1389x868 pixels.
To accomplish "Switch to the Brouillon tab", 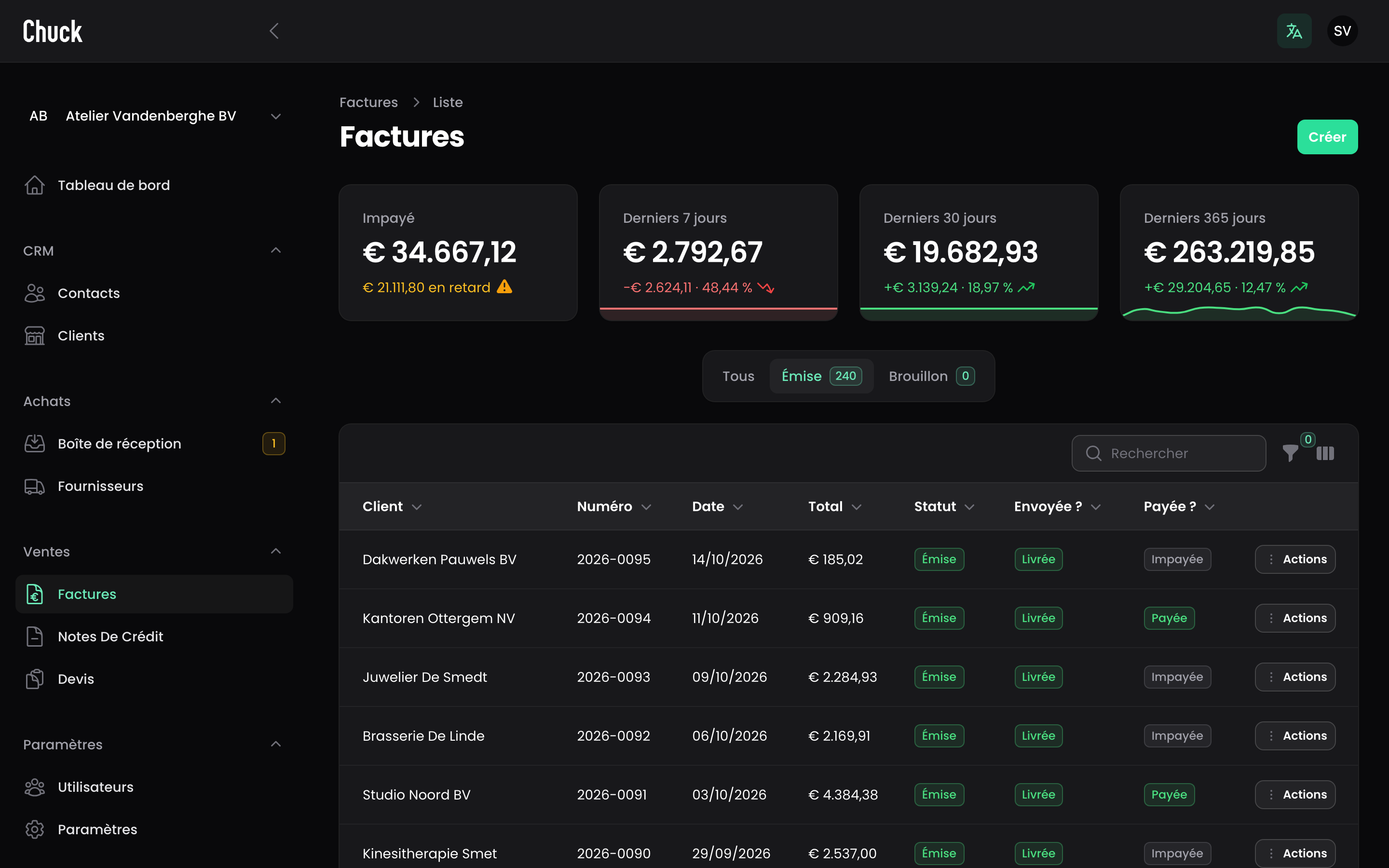I will (x=932, y=376).
